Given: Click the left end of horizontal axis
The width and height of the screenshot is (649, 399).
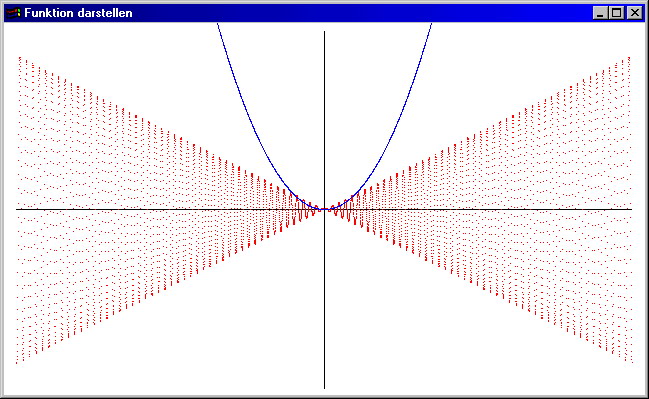Looking at the screenshot, I should tap(18, 209).
